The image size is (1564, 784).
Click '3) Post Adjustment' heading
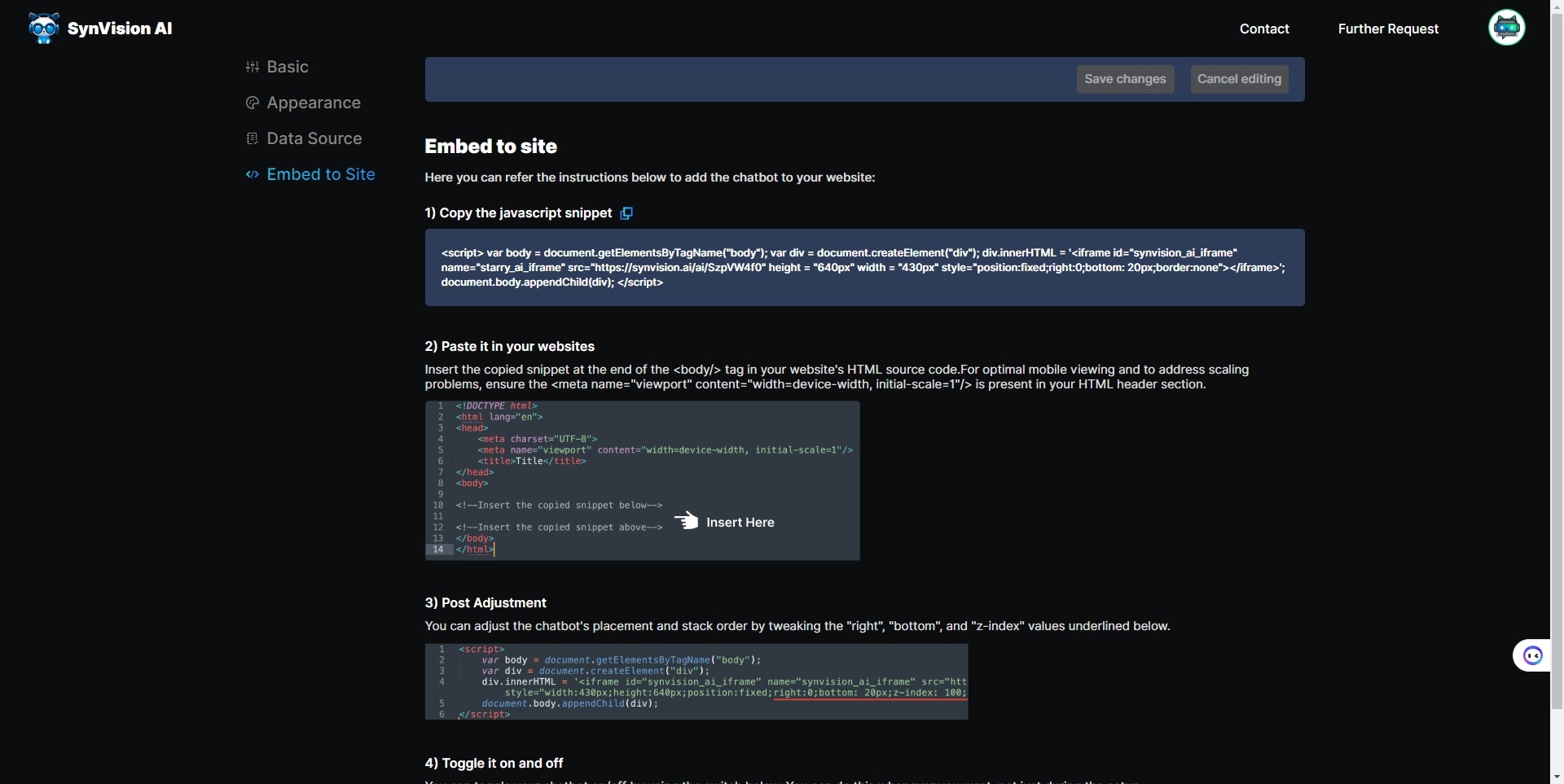pyautogui.click(x=485, y=603)
